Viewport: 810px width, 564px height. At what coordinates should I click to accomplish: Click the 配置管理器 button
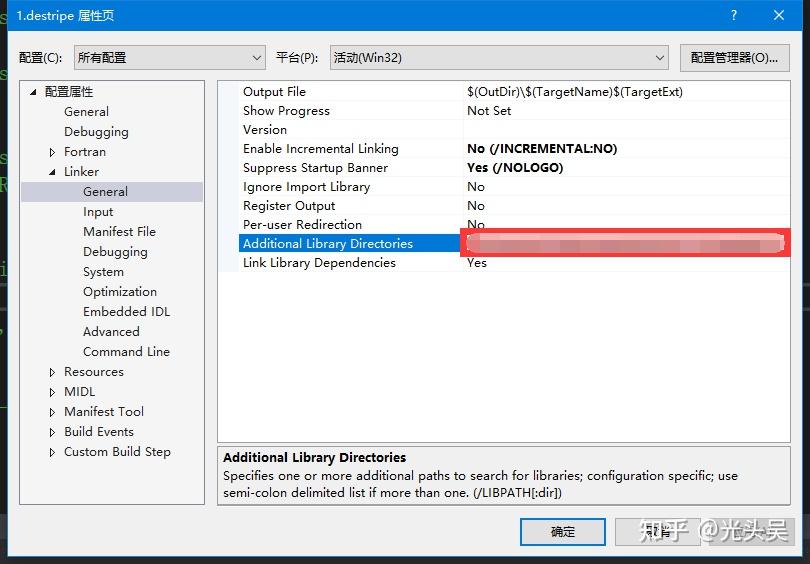(x=734, y=58)
